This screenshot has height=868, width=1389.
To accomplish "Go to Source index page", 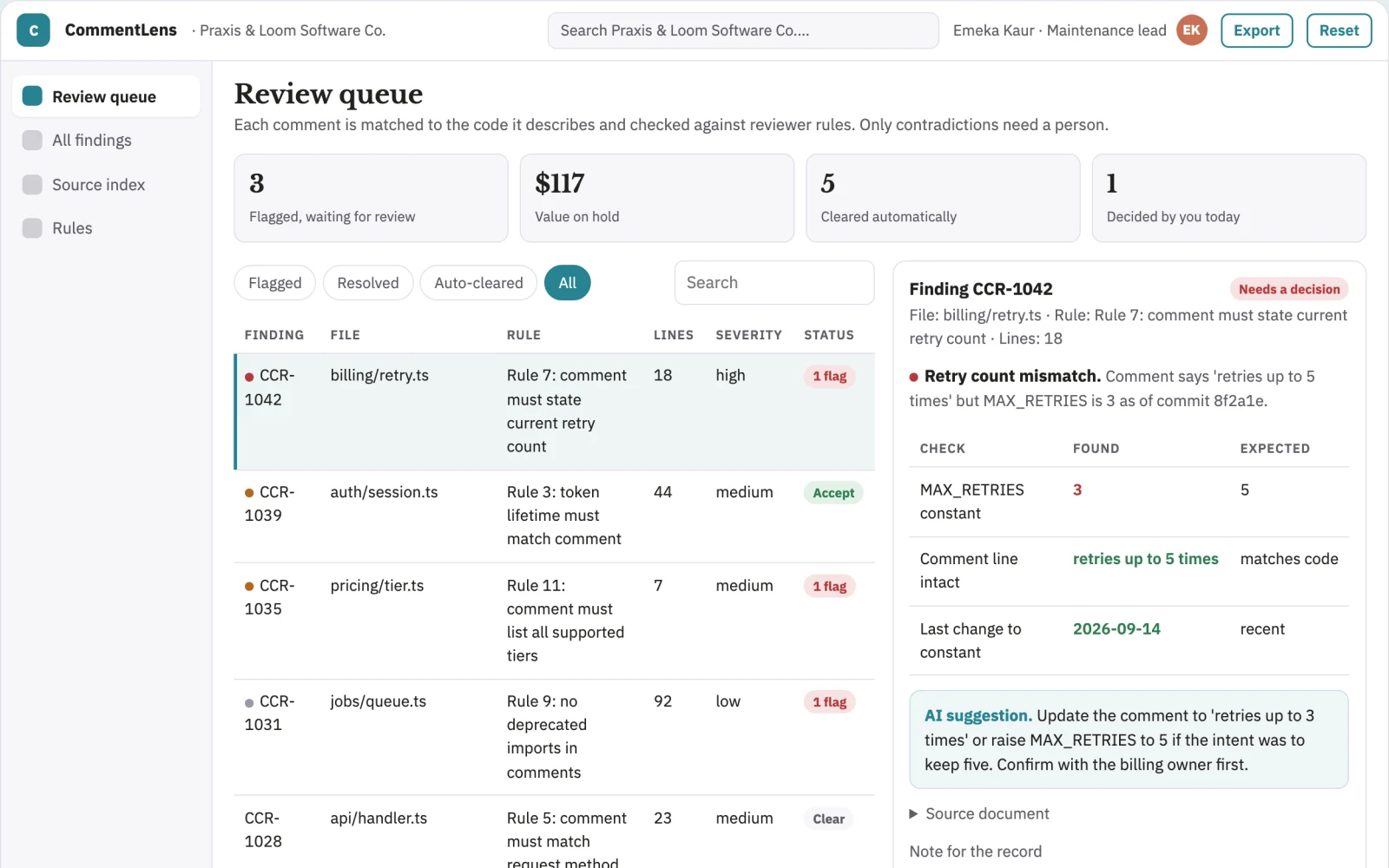I will 106,184.
